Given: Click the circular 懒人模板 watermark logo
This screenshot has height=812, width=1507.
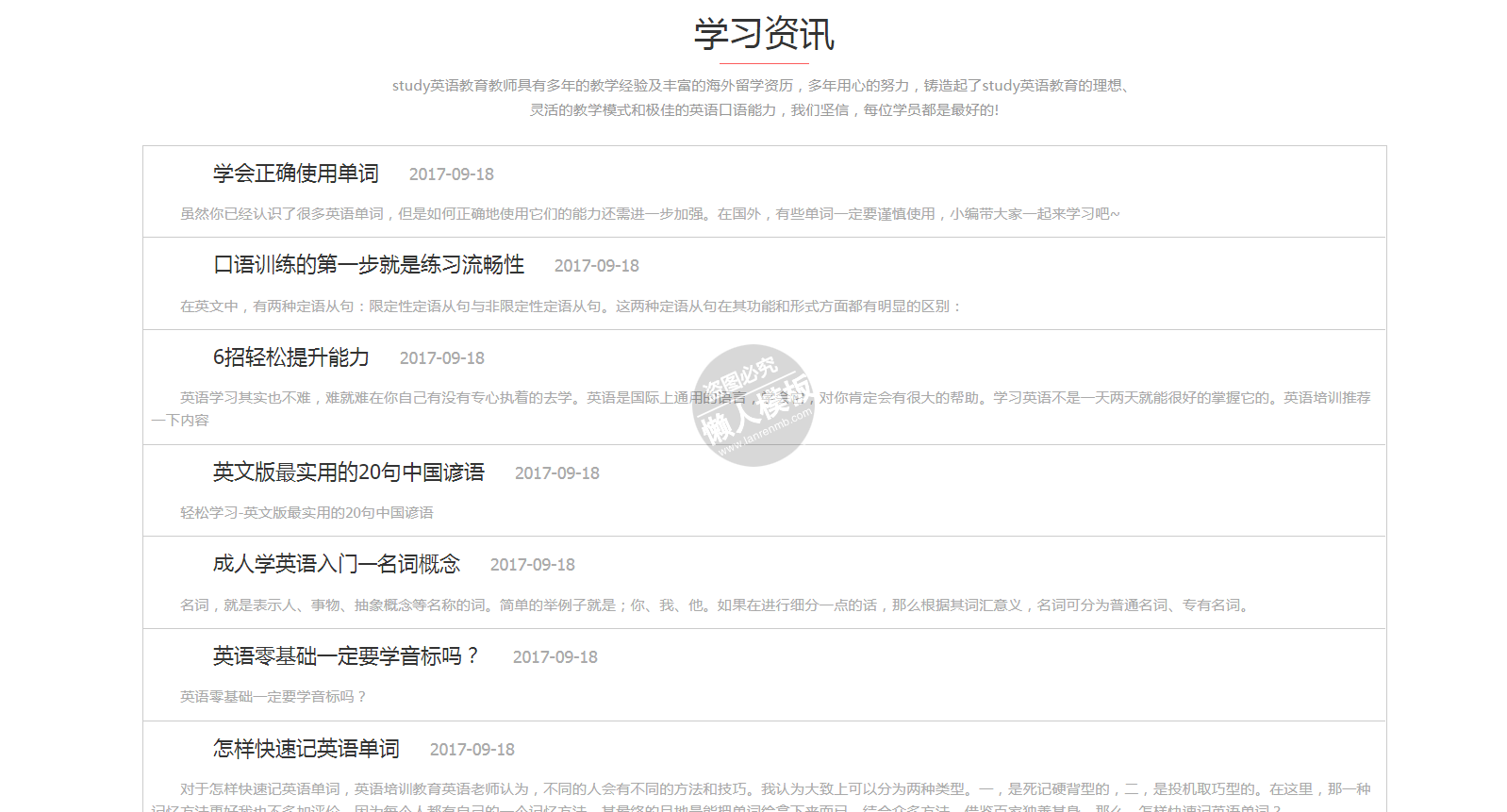Looking at the screenshot, I should 753,406.
